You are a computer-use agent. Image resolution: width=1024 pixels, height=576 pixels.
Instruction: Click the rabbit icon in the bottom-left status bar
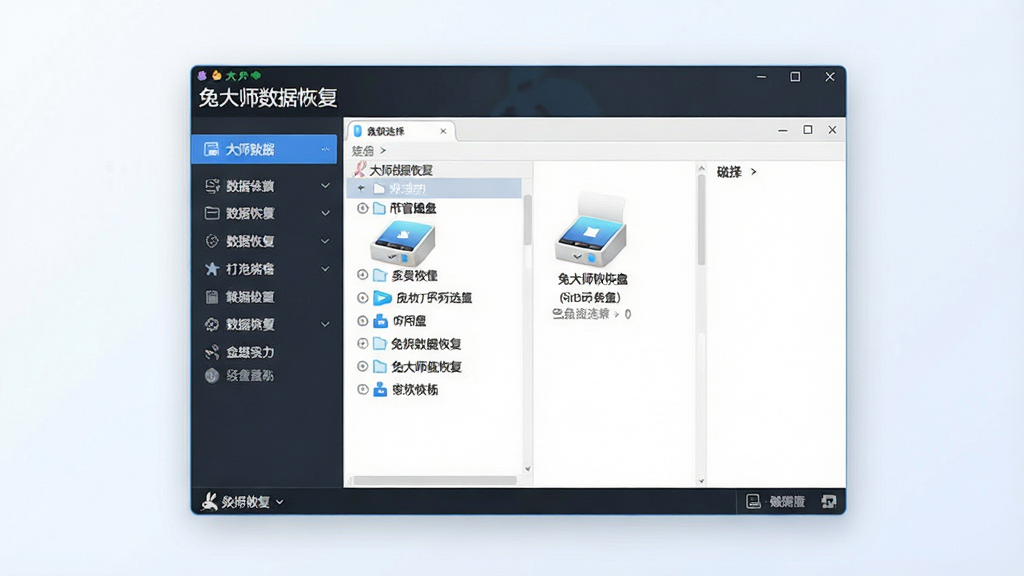(209, 502)
